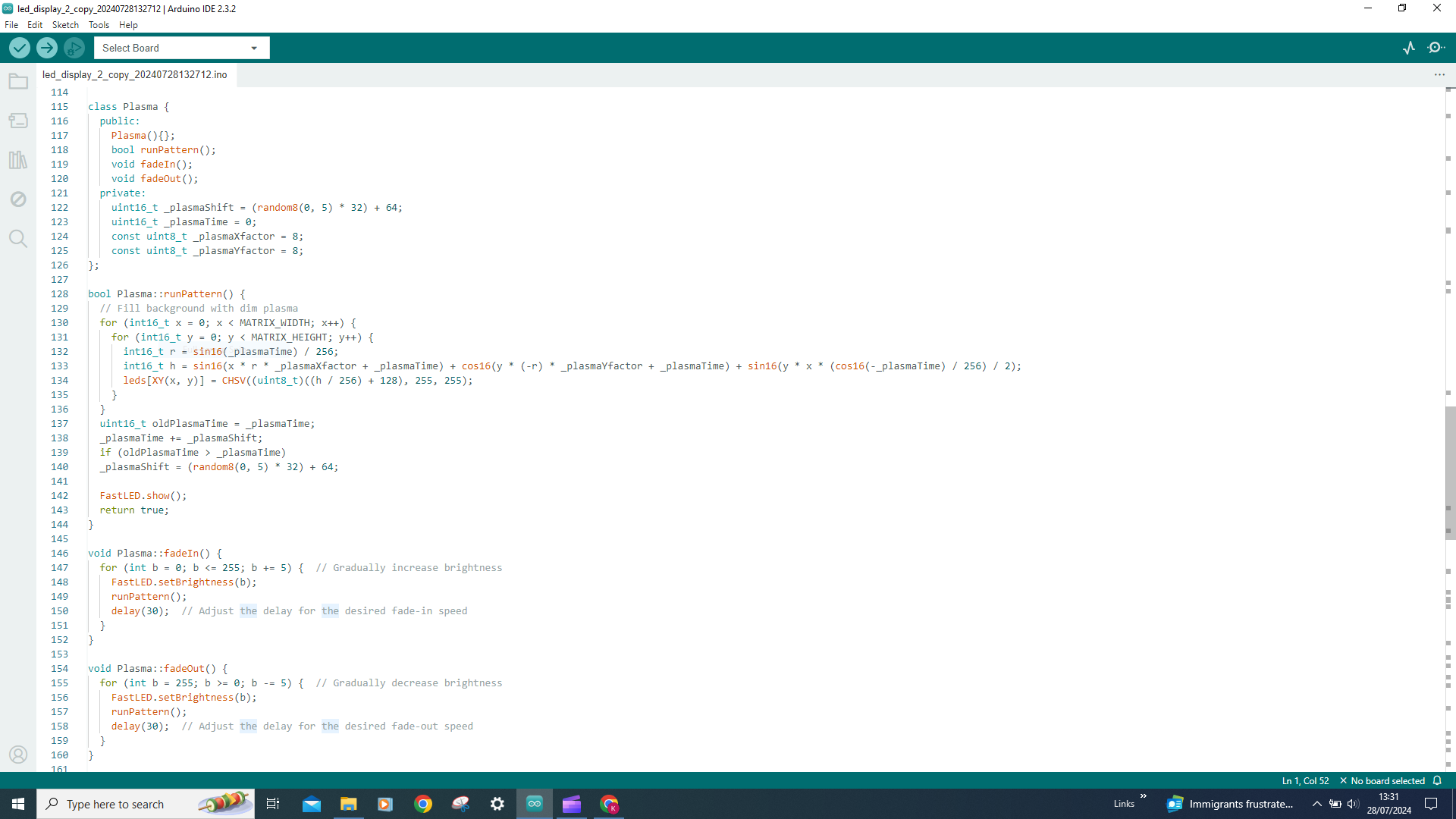Open the tab bar three-dots menu
This screenshot has width=1456, height=819.
[x=1439, y=74]
